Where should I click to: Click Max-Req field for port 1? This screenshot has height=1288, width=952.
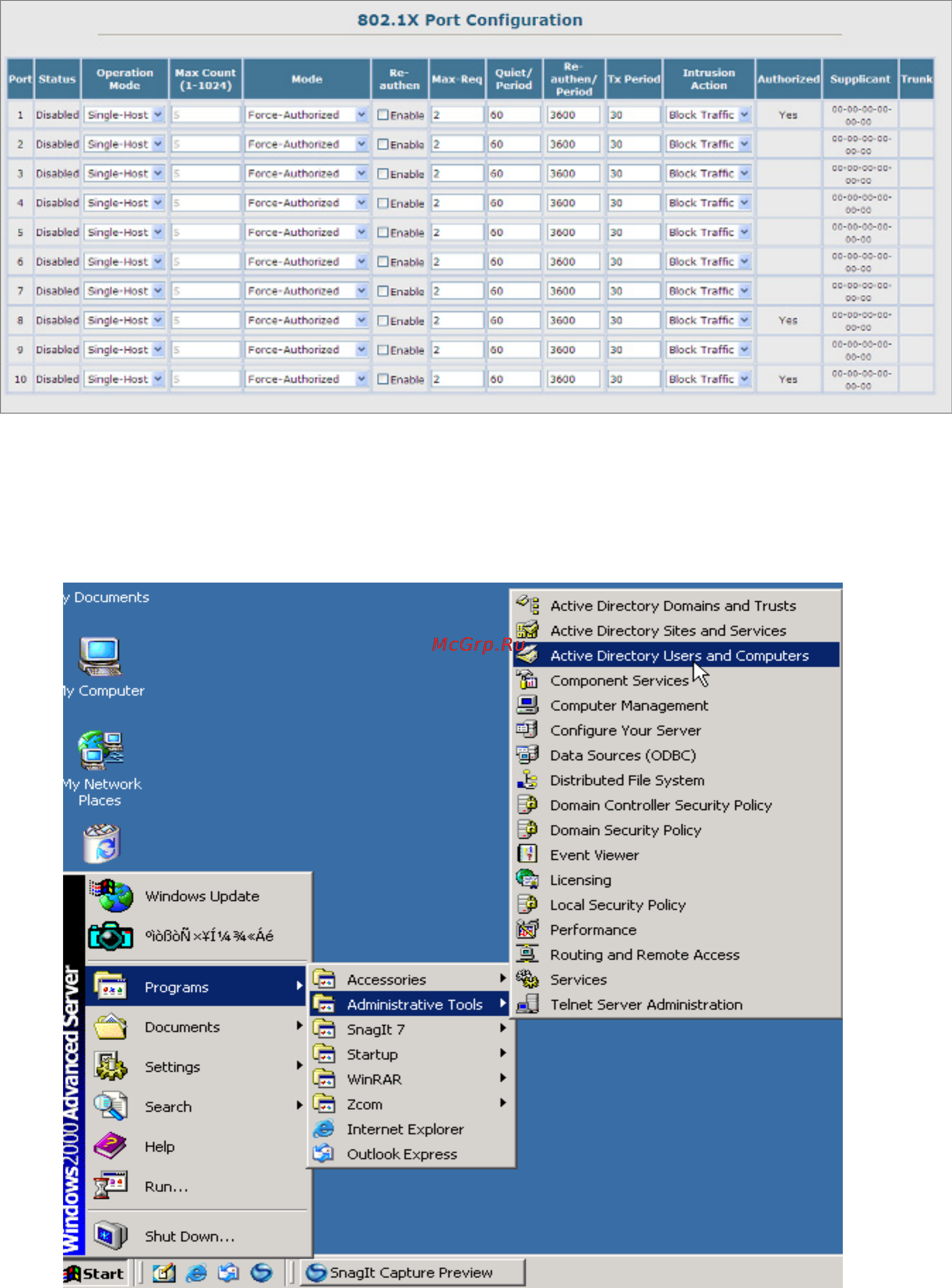(457, 115)
